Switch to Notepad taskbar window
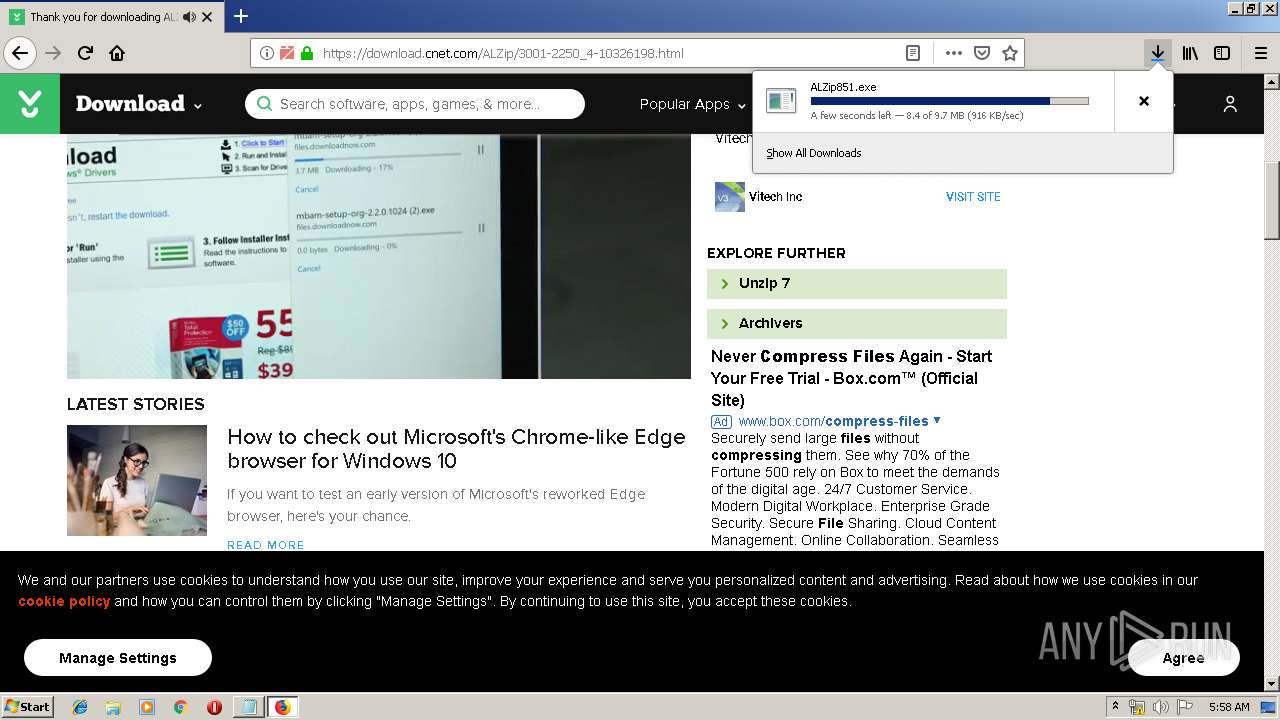 click(248, 707)
